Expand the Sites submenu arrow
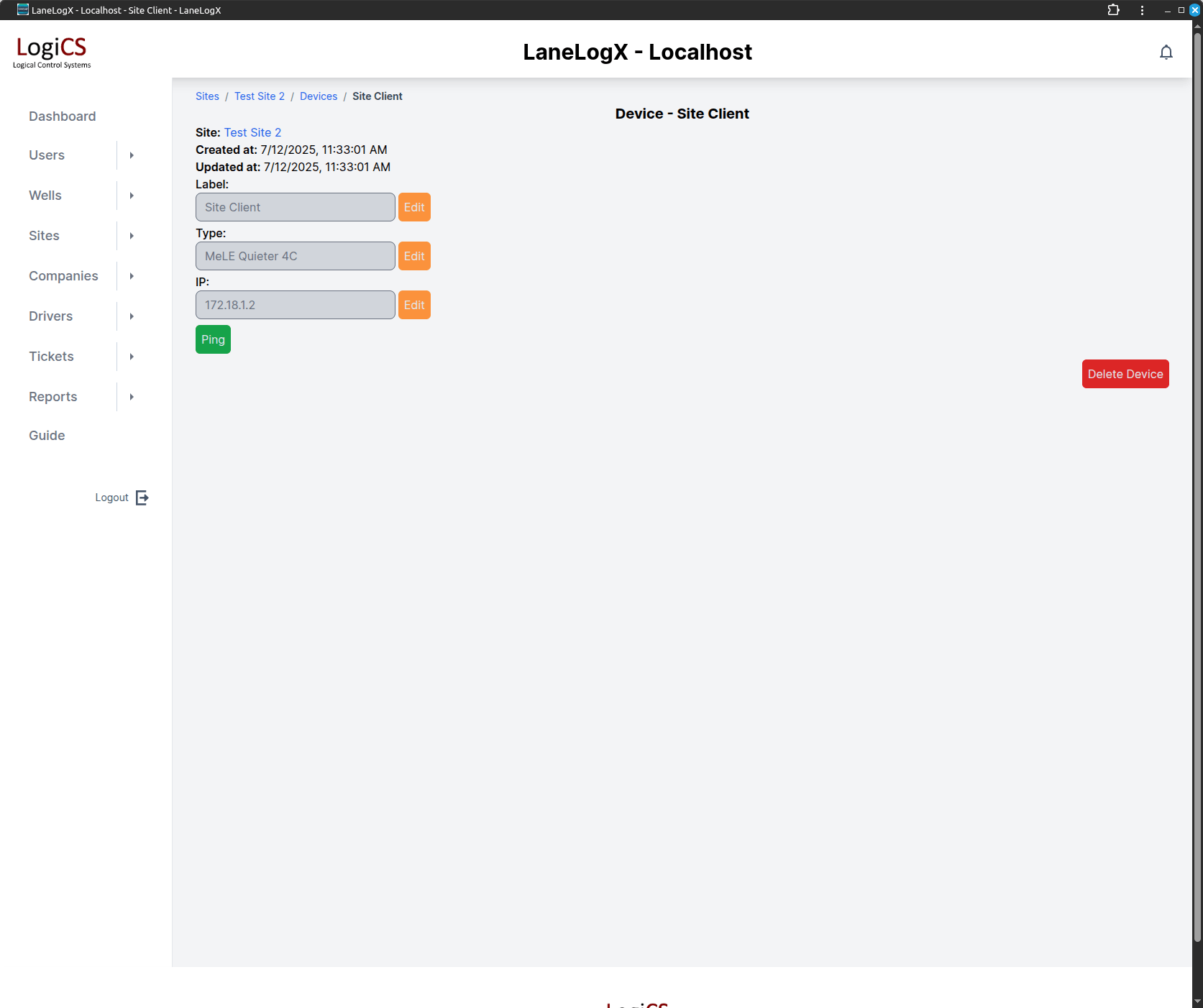This screenshot has height=1008, width=1203. tap(132, 236)
